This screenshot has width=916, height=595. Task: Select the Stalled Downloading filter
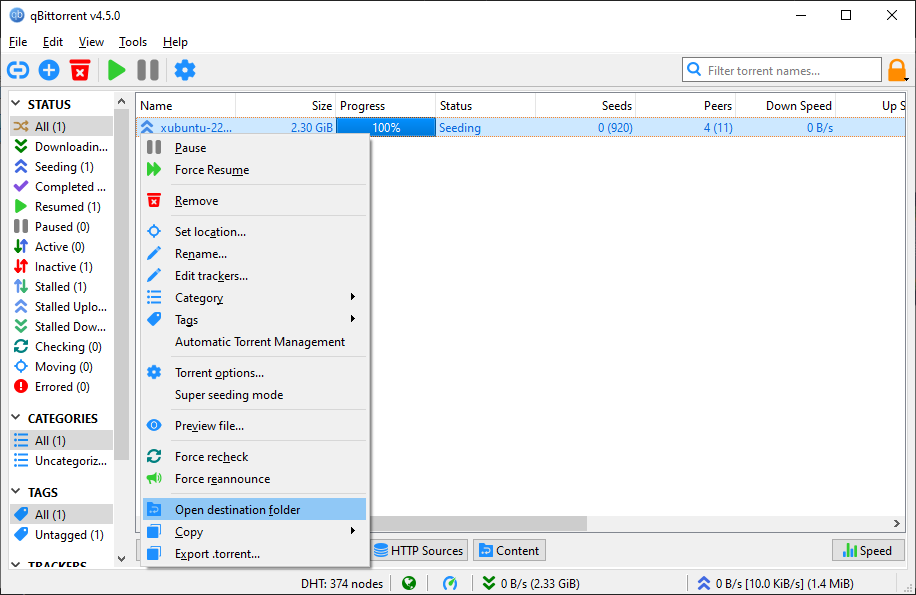[x=62, y=326]
